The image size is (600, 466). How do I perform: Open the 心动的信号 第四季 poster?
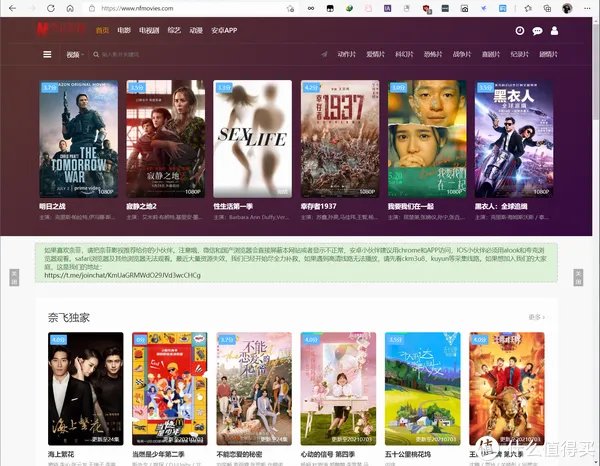click(x=338, y=388)
